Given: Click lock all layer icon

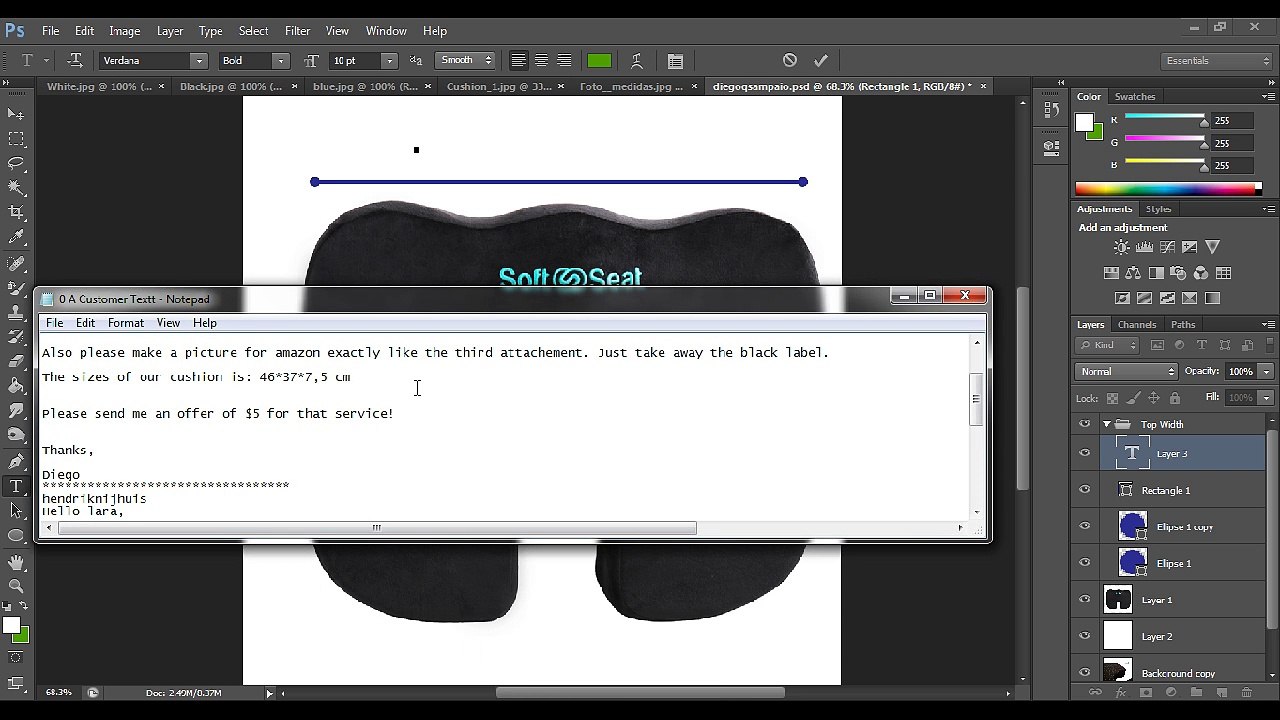Looking at the screenshot, I should [1174, 398].
